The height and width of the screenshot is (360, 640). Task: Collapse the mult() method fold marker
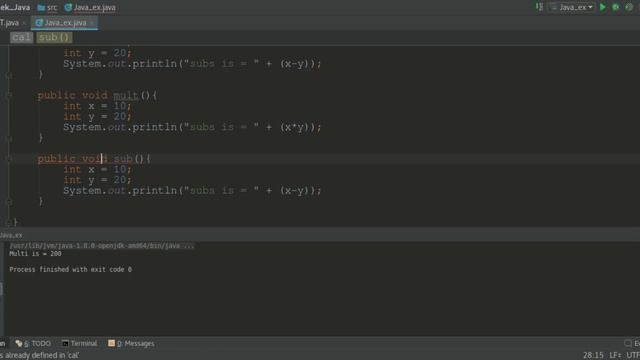click(9, 95)
